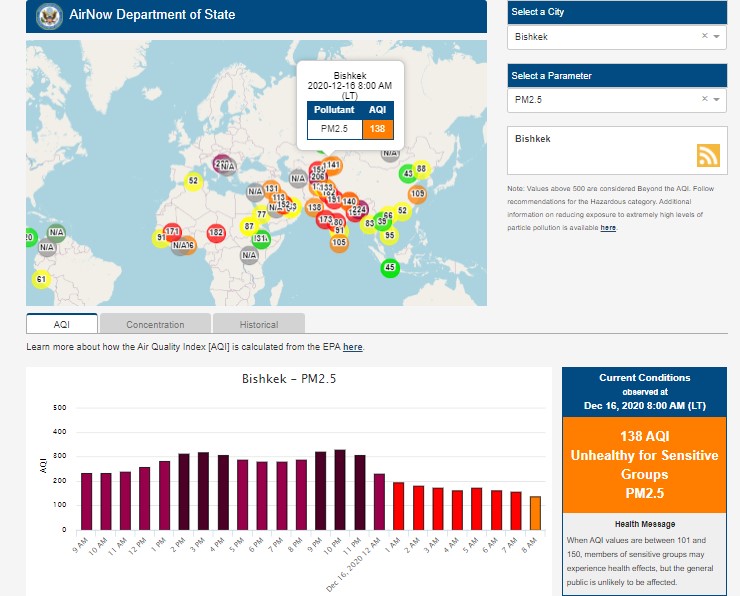This screenshot has height=596, width=740.
Task: Select the green 45 AQI map marker
Action: (x=390, y=267)
